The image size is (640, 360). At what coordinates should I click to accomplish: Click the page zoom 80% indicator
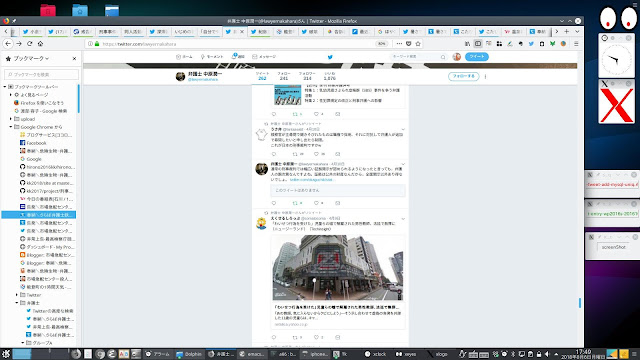(x=381, y=44)
